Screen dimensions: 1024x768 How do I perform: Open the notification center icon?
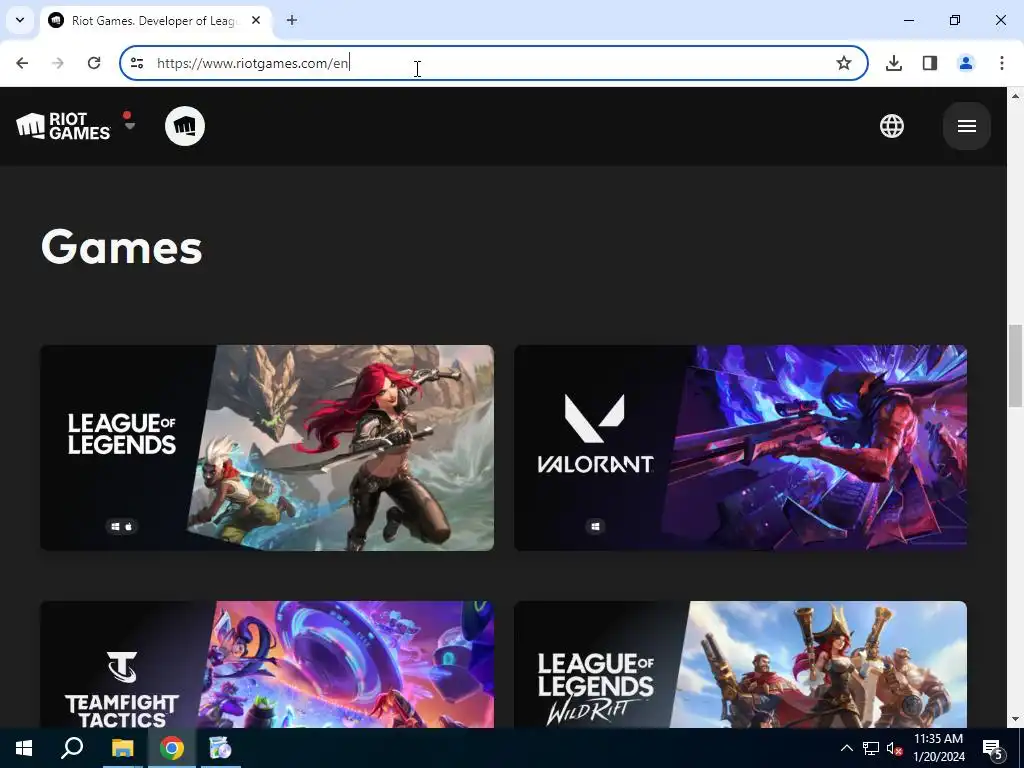993,748
